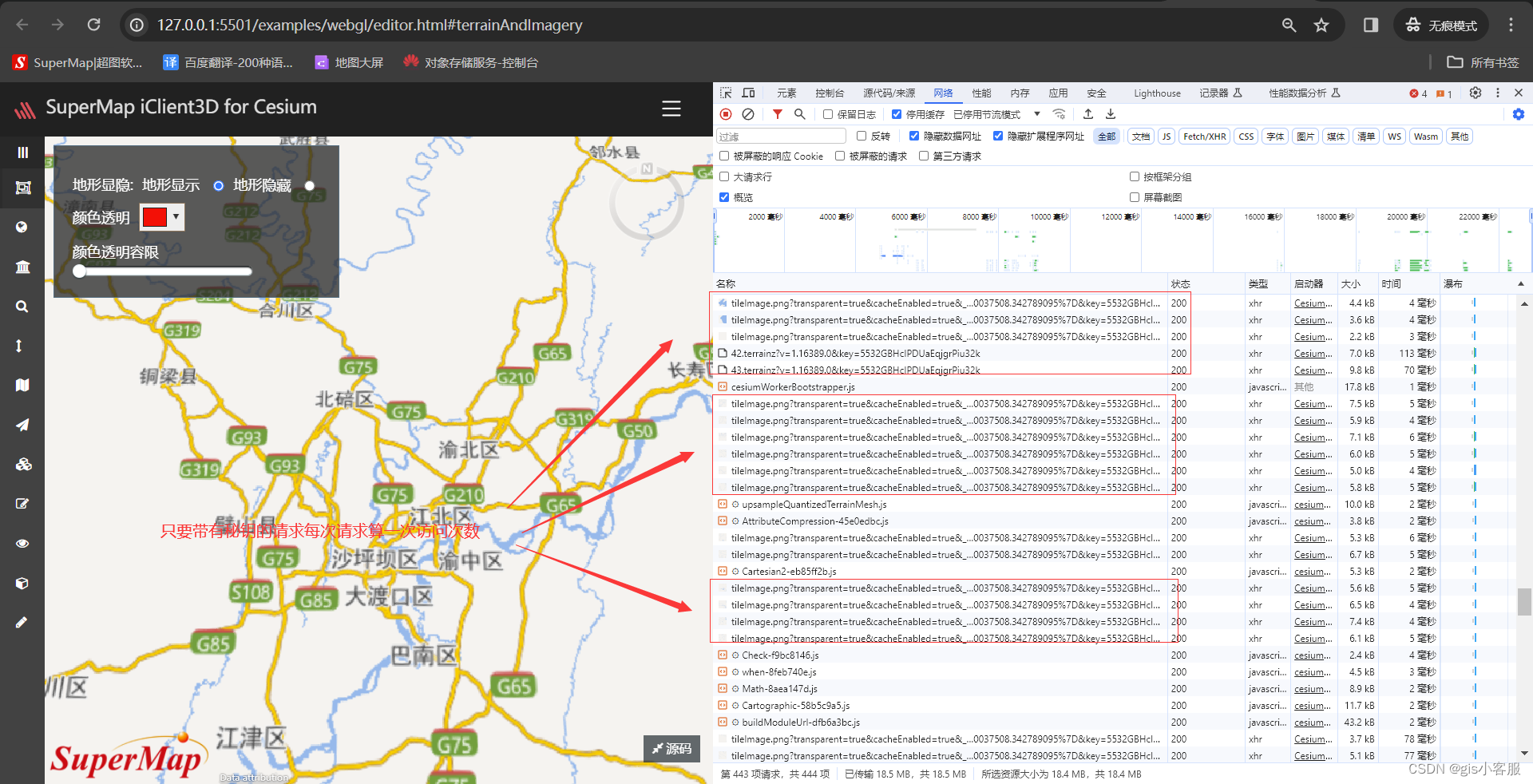This screenshot has height=784, width=1533.
Task: Select the map icon in the left sidebar
Action: (x=22, y=385)
